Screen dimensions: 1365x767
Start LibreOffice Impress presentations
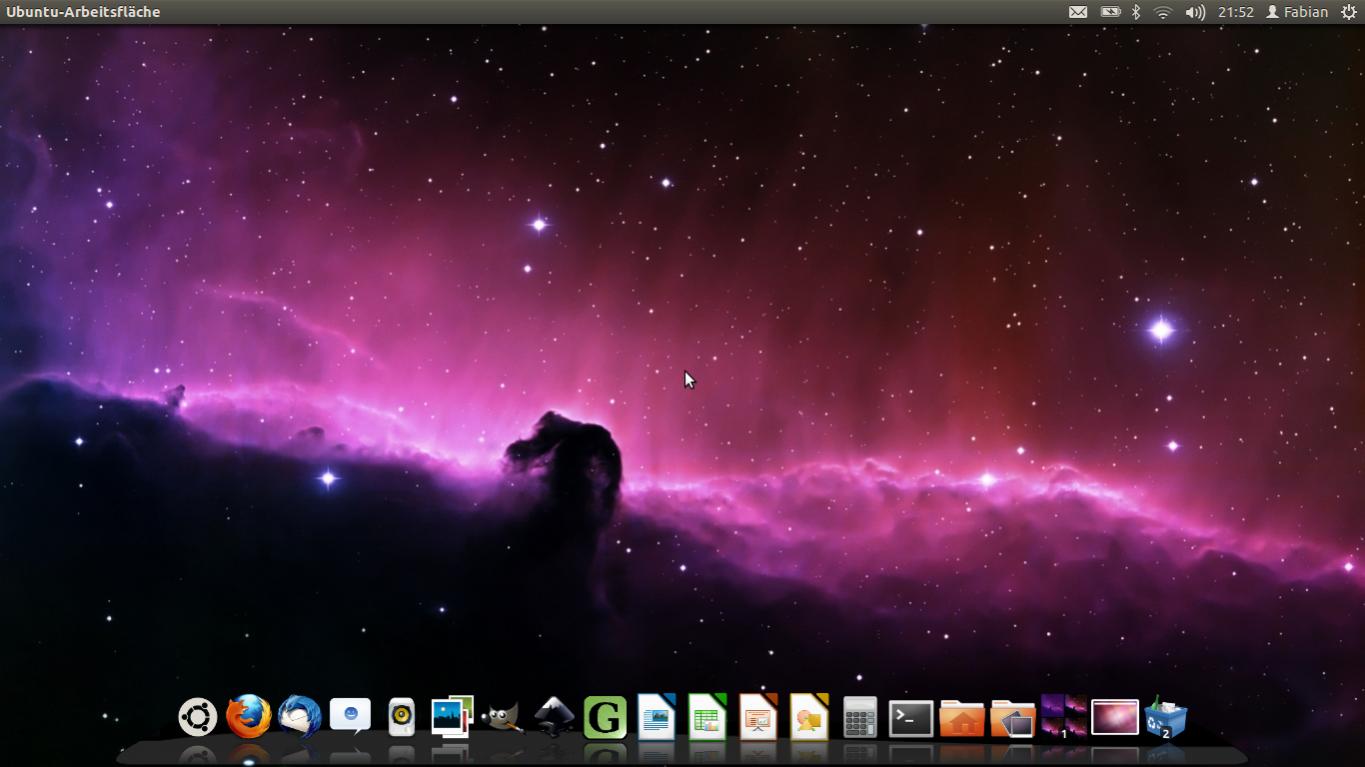(x=757, y=716)
